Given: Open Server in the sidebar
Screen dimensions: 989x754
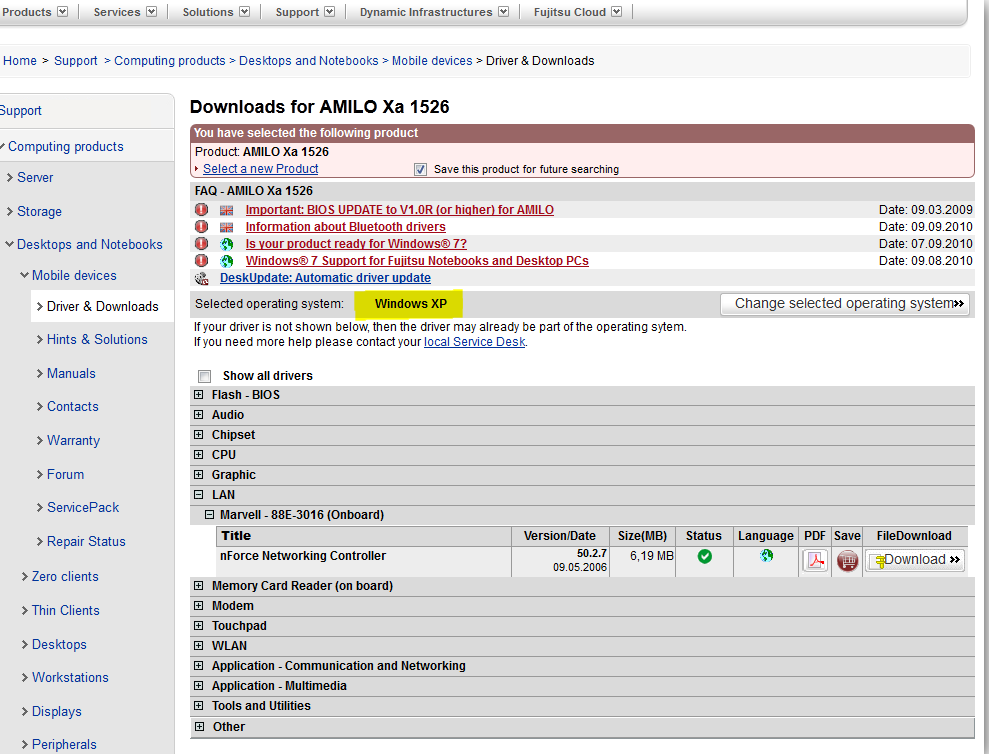Looking at the screenshot, I should point(35,177).
